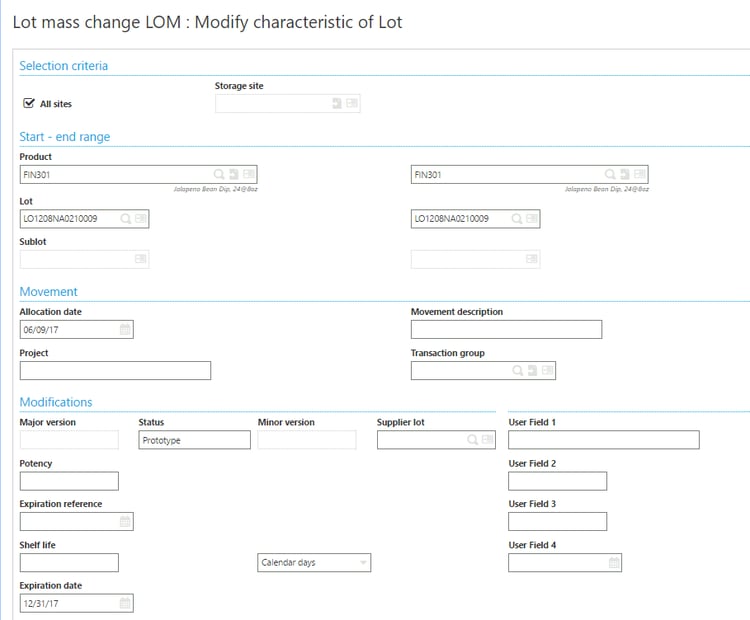Click 'Jalapeno Bean Dip' text under end Product
The width and height of the screenshot is (750, 620).
(607, 189)
